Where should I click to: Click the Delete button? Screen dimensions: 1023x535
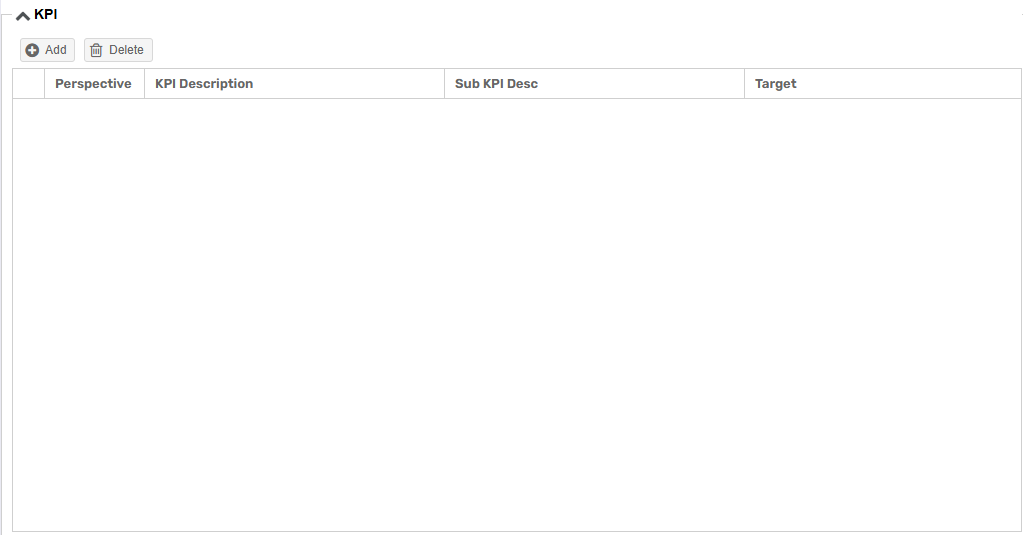(118, 50)
